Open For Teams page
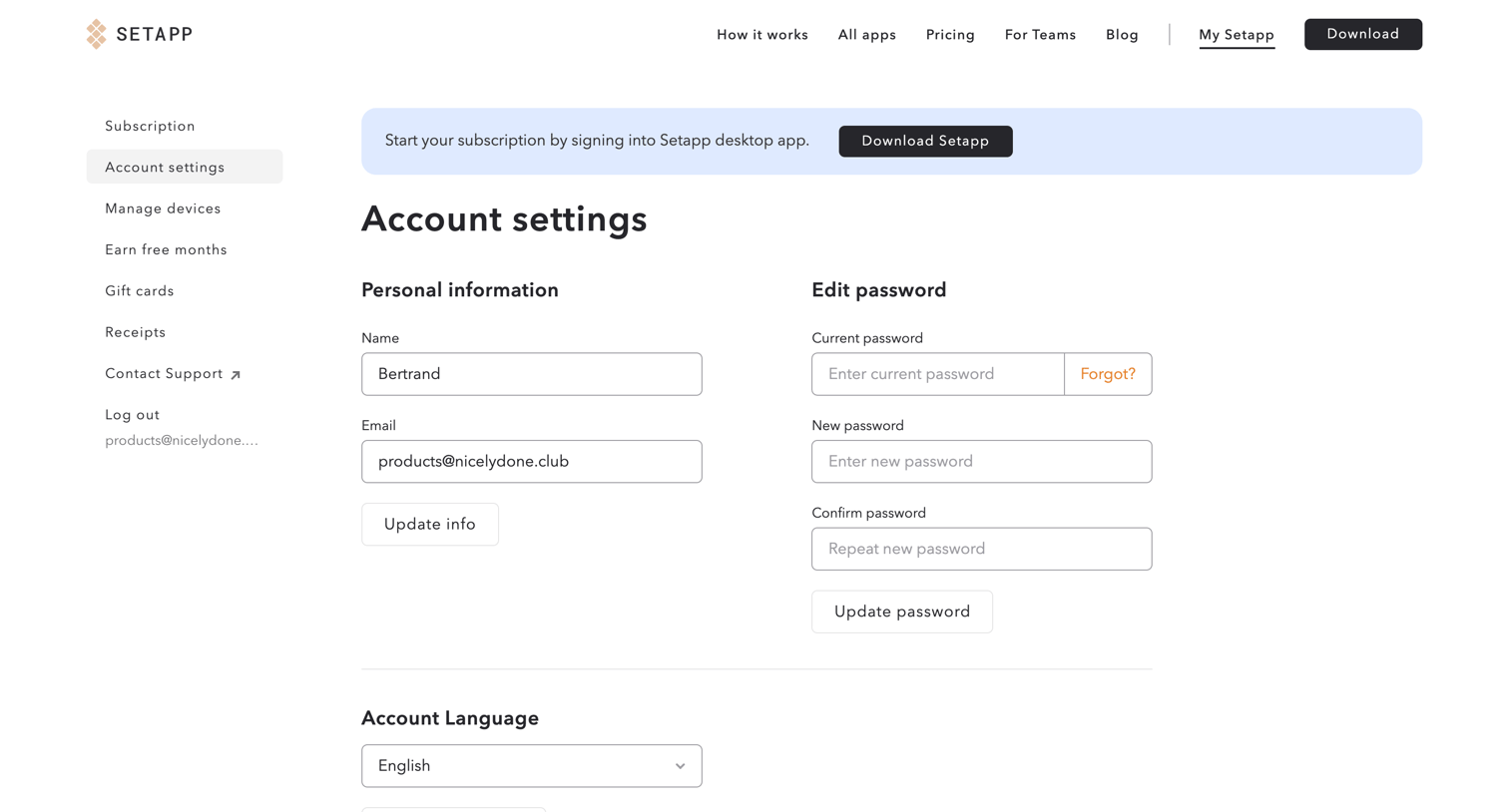The image size is (1509, 812). coord(1040,35)
